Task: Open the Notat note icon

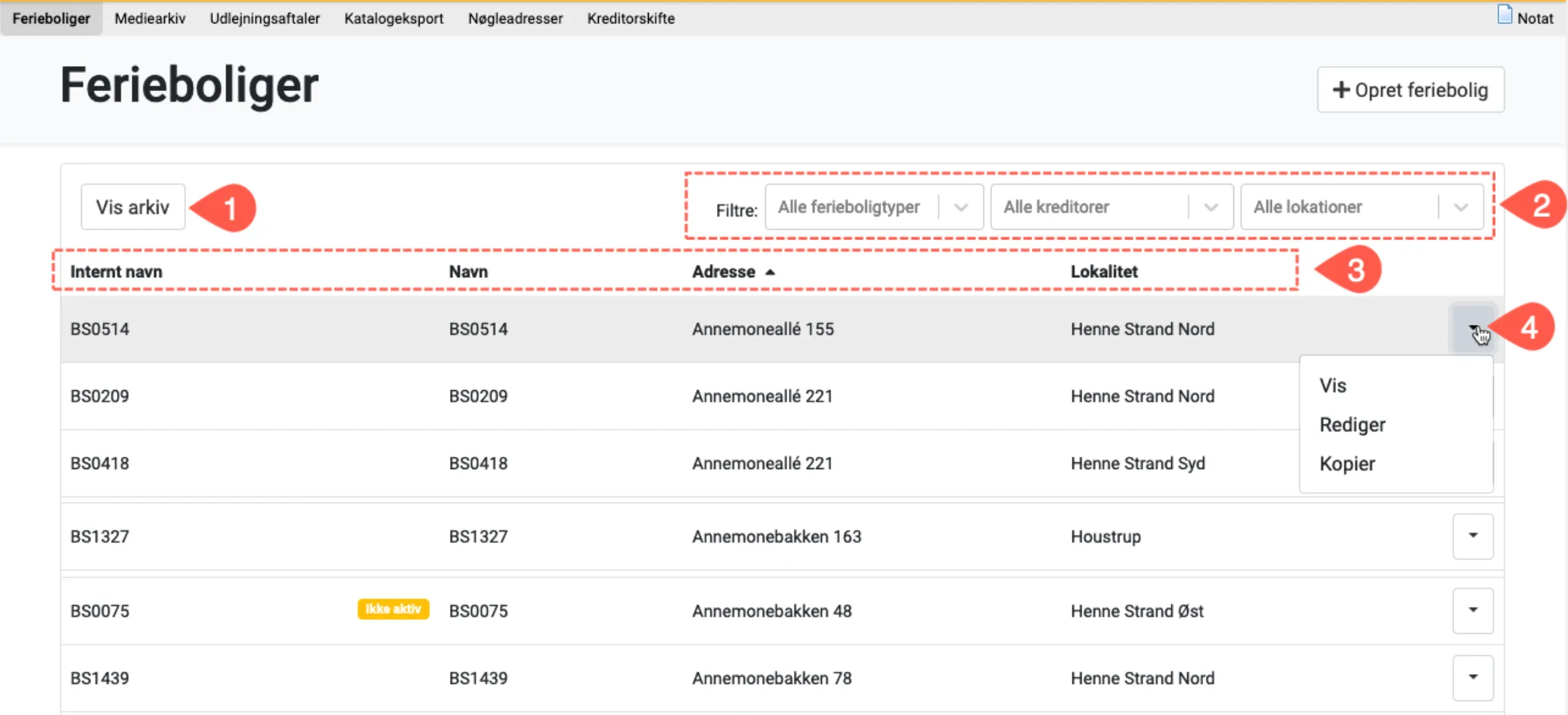Action: (x=1504, y=16)
